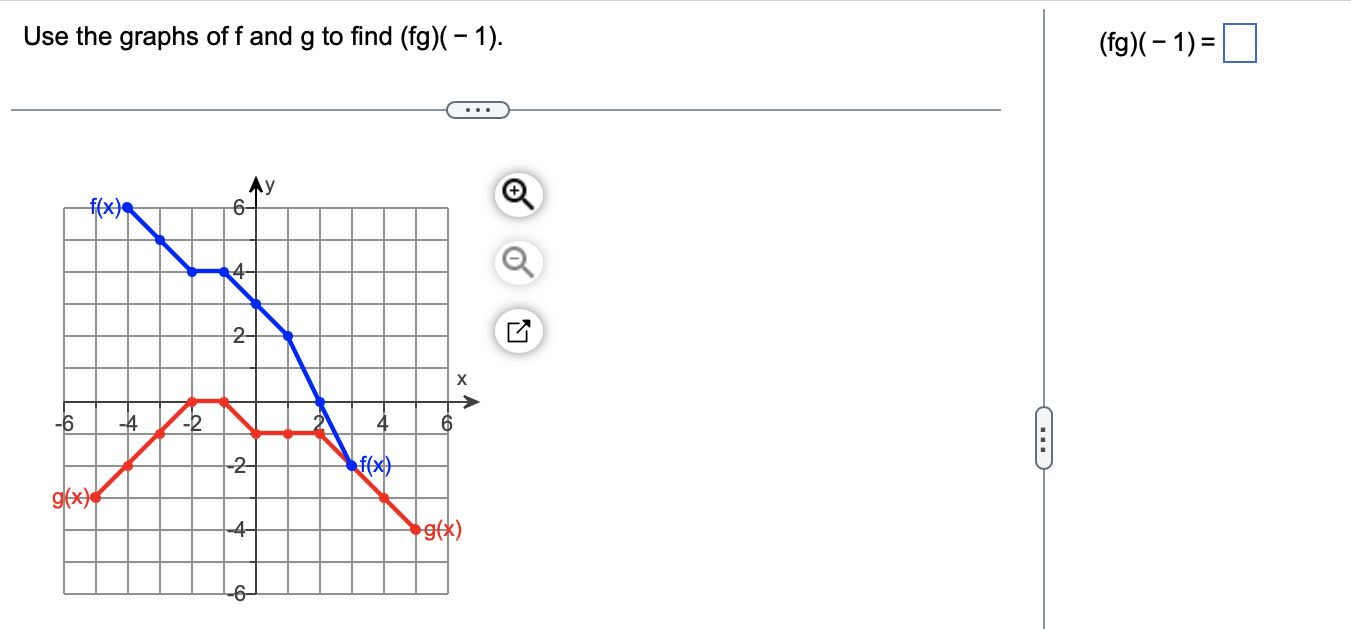Click the (fg)(−1) answer entry box
The image size is (1351, 629).
tap(1241, 41)
